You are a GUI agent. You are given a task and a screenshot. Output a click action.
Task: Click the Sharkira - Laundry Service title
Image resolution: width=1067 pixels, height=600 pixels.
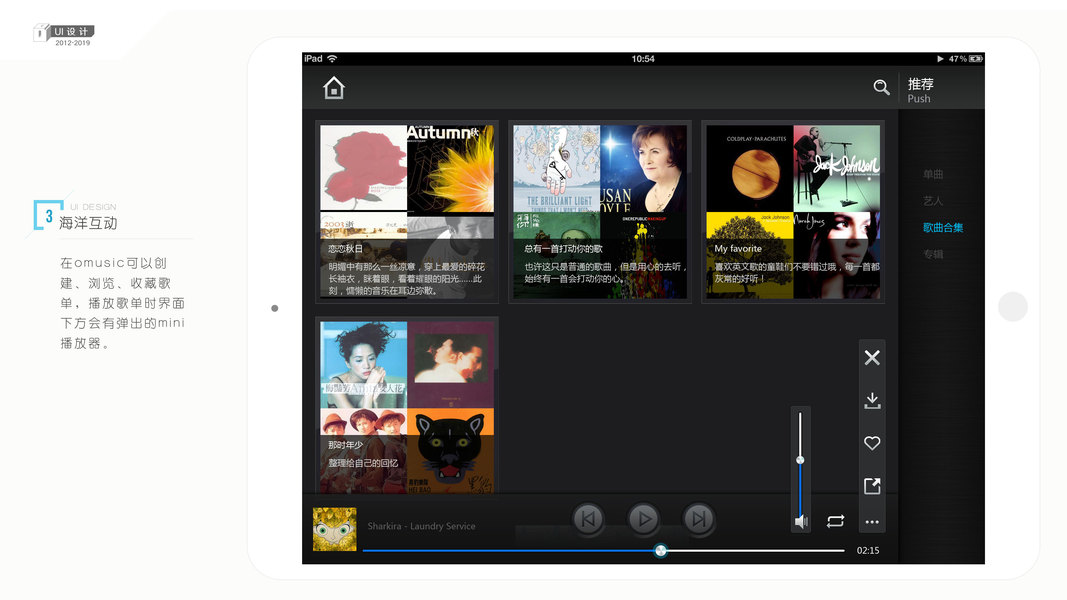[421, 526]
